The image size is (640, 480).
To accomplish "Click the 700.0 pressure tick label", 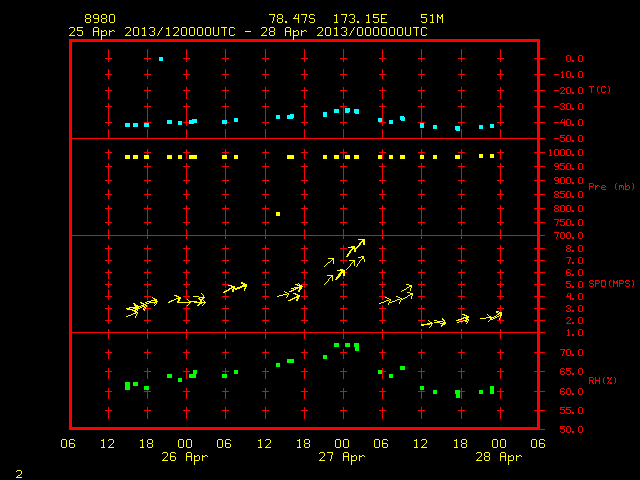I will (x=569, y=236).
